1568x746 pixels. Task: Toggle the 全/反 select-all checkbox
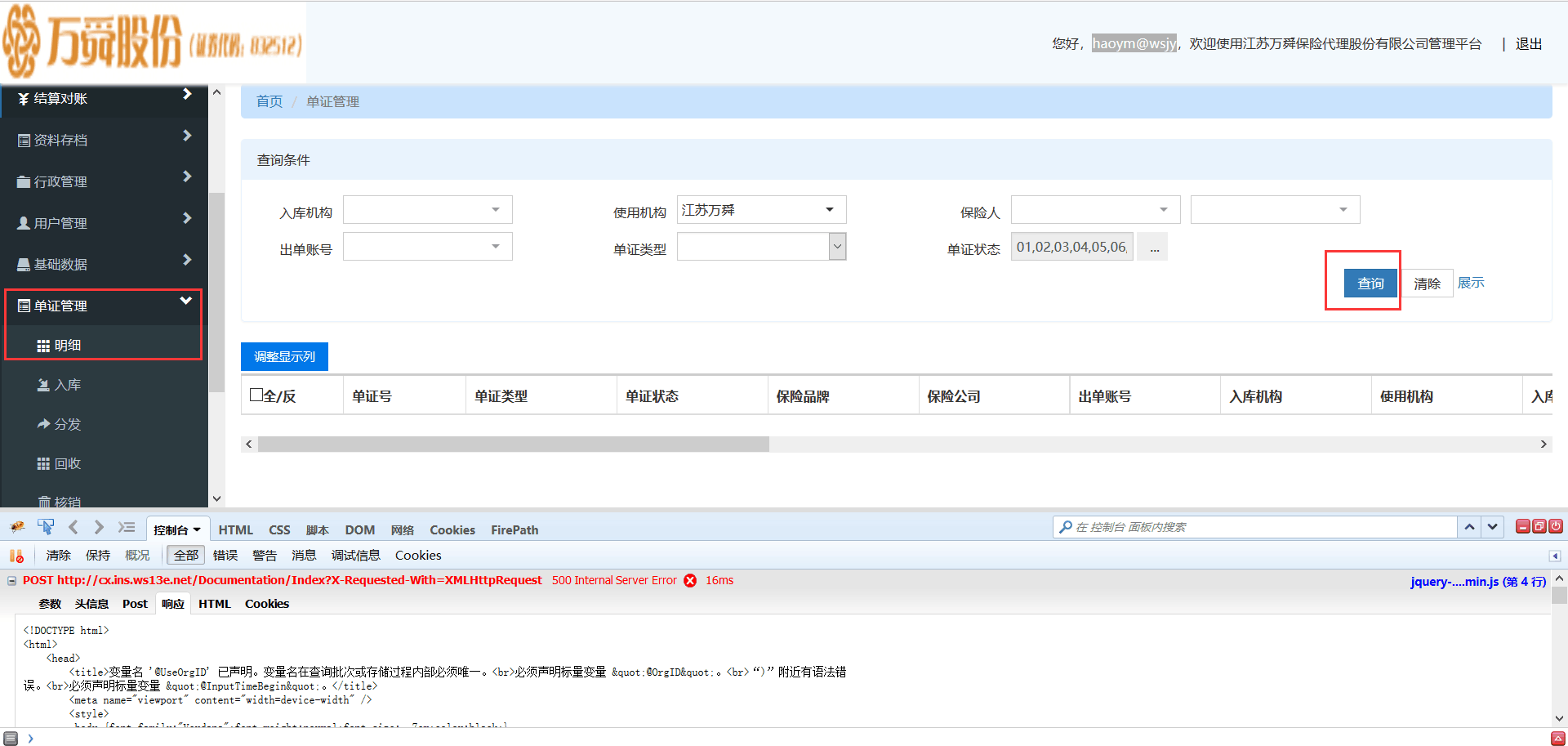[256, 395]
